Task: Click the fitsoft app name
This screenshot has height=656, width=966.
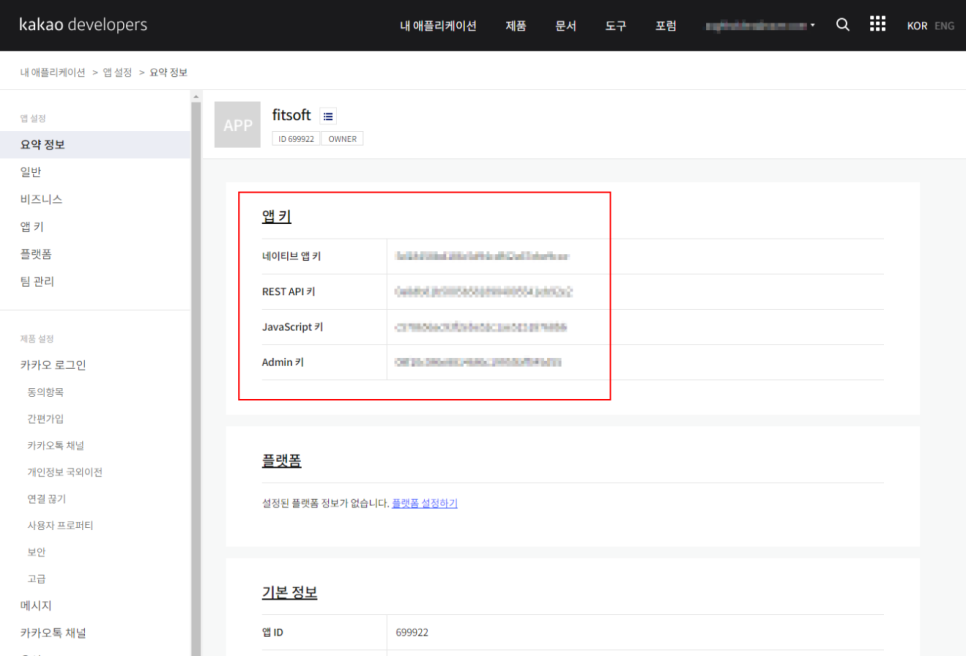Action: point(291,115)
